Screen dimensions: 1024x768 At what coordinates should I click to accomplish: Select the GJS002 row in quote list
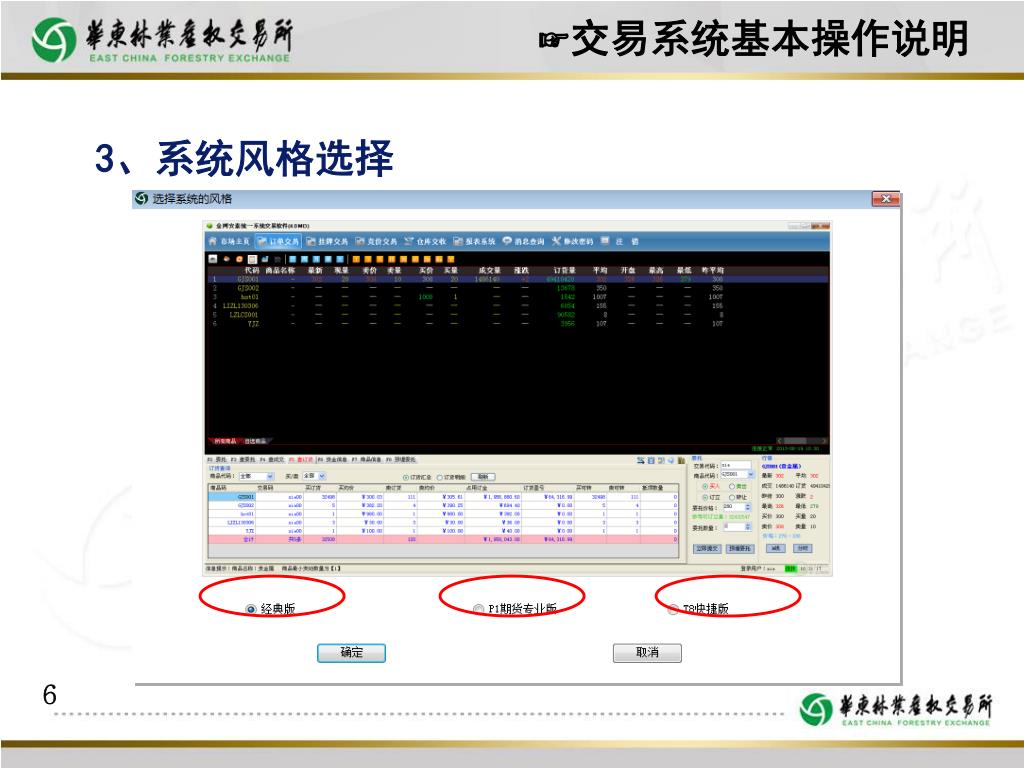[x=517, y=288]
